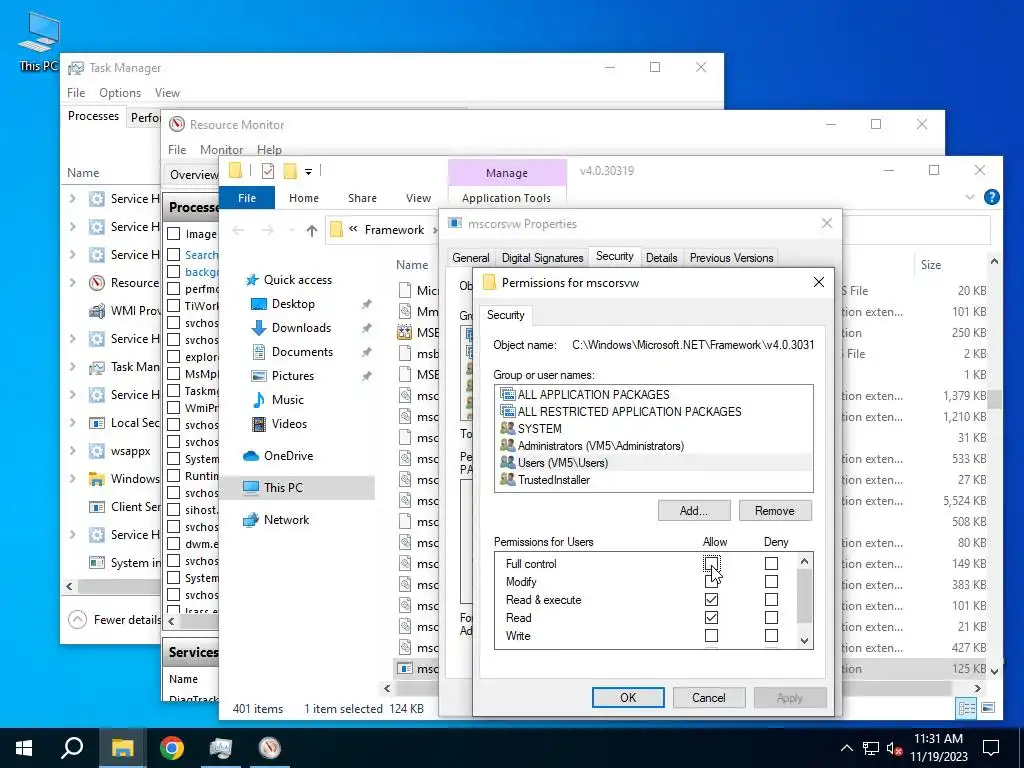The width and height of the screenshot is (1024, 768).
Task: Open Downloads folder in navigation pane
Action: click(301, 328)
